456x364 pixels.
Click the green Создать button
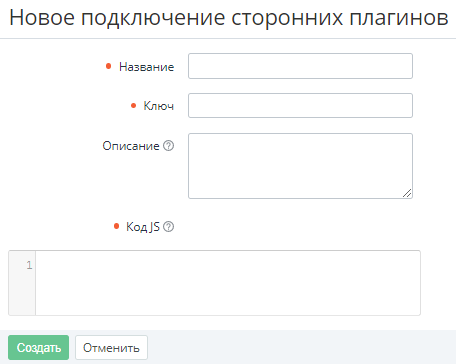click(x=39, y=348)
